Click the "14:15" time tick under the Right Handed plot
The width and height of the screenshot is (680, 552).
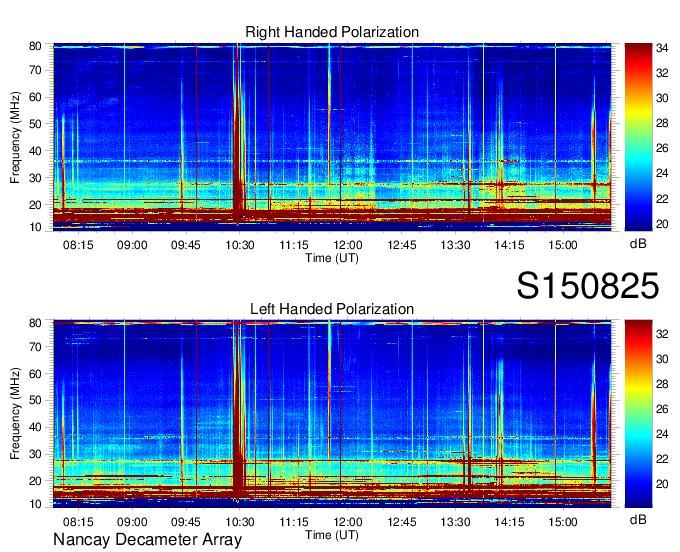509,245
